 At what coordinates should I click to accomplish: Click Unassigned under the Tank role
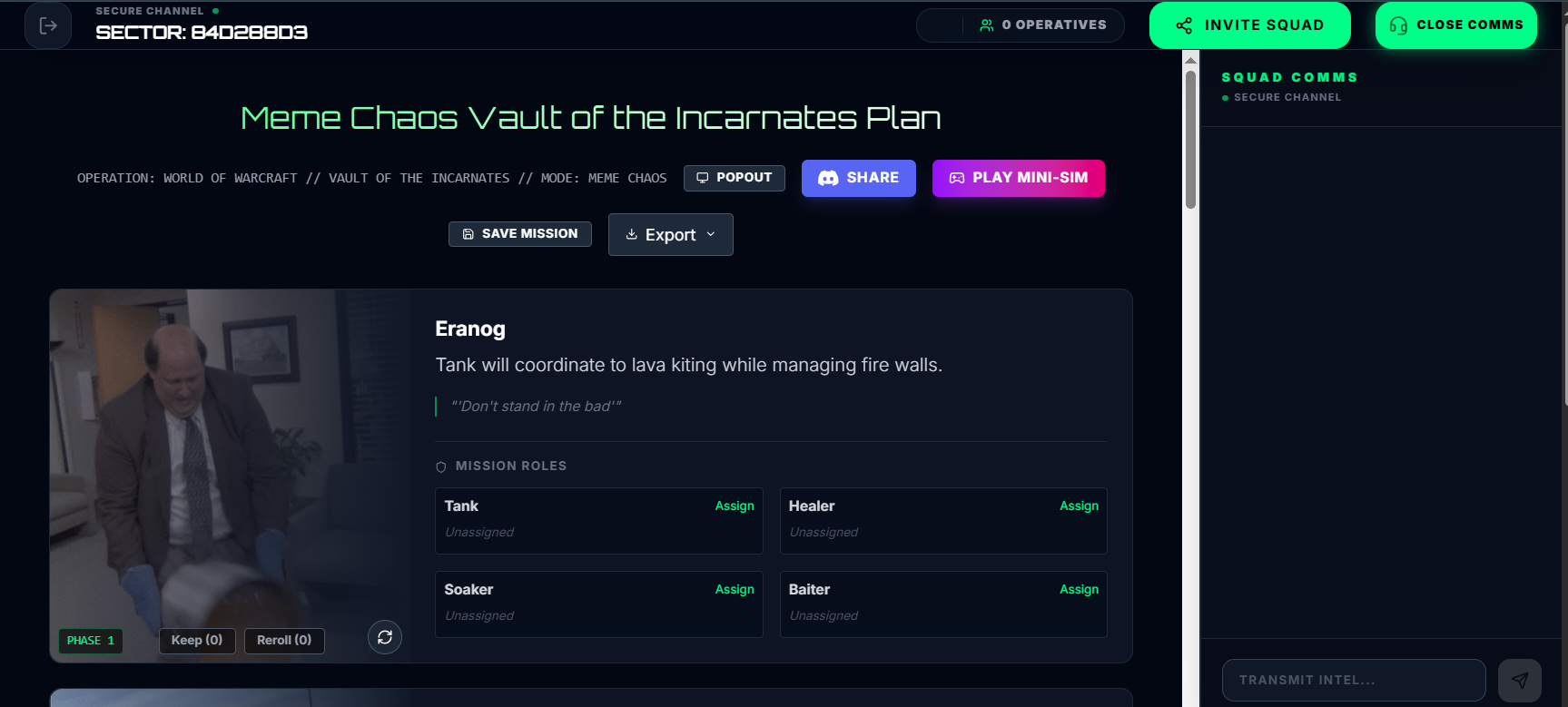[479, 533]
